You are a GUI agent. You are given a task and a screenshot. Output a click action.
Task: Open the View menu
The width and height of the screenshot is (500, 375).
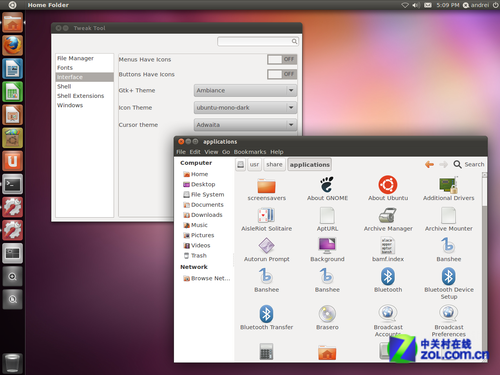pos(211,152)
